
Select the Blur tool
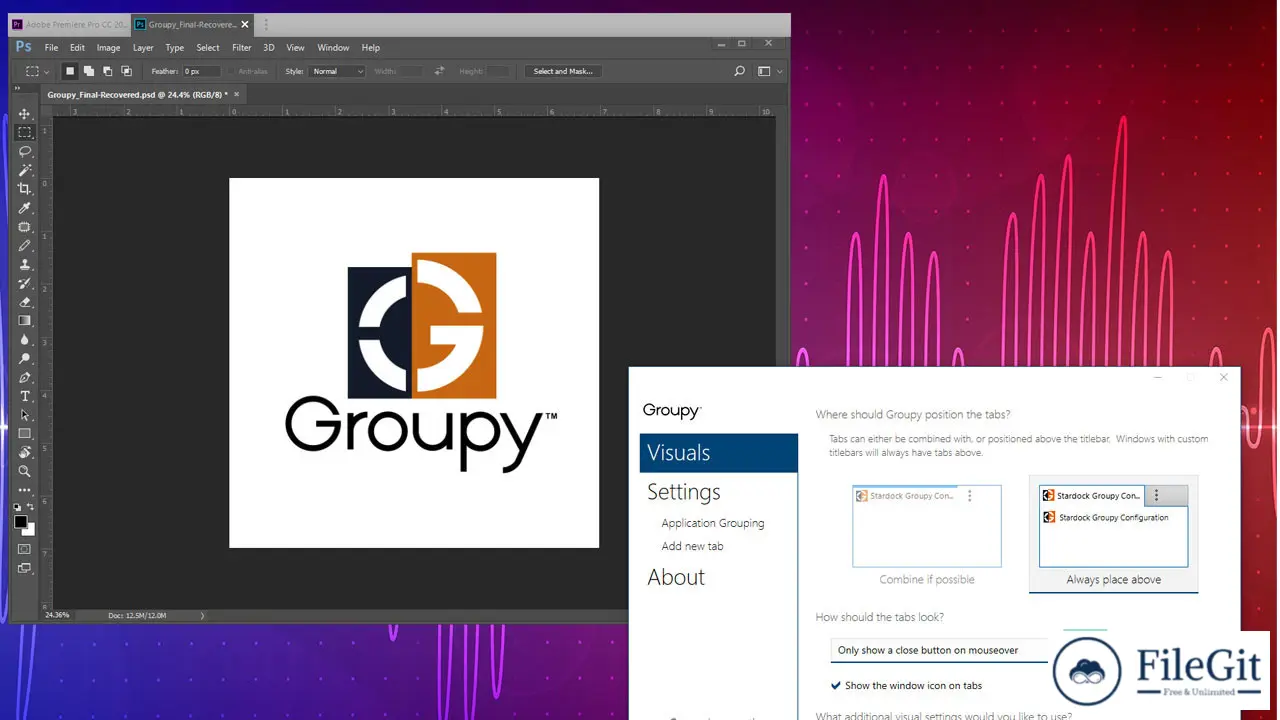coord(25,340)
